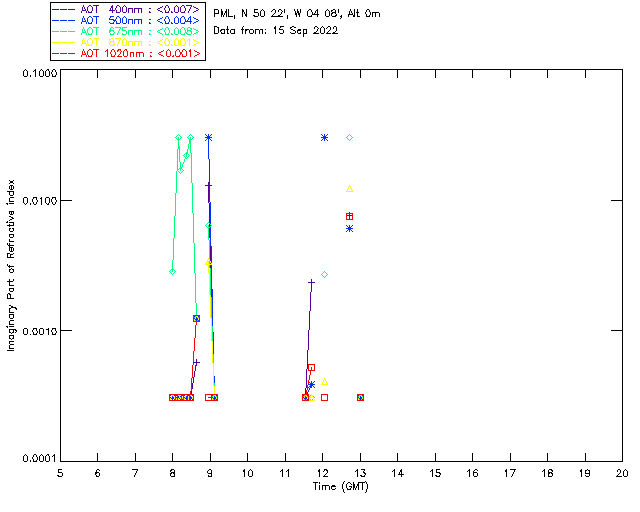Click green diamond at 0.0027 near time 12
This screenshot has width=640, height=512.
pyautogui.click(x=324, y=275)
